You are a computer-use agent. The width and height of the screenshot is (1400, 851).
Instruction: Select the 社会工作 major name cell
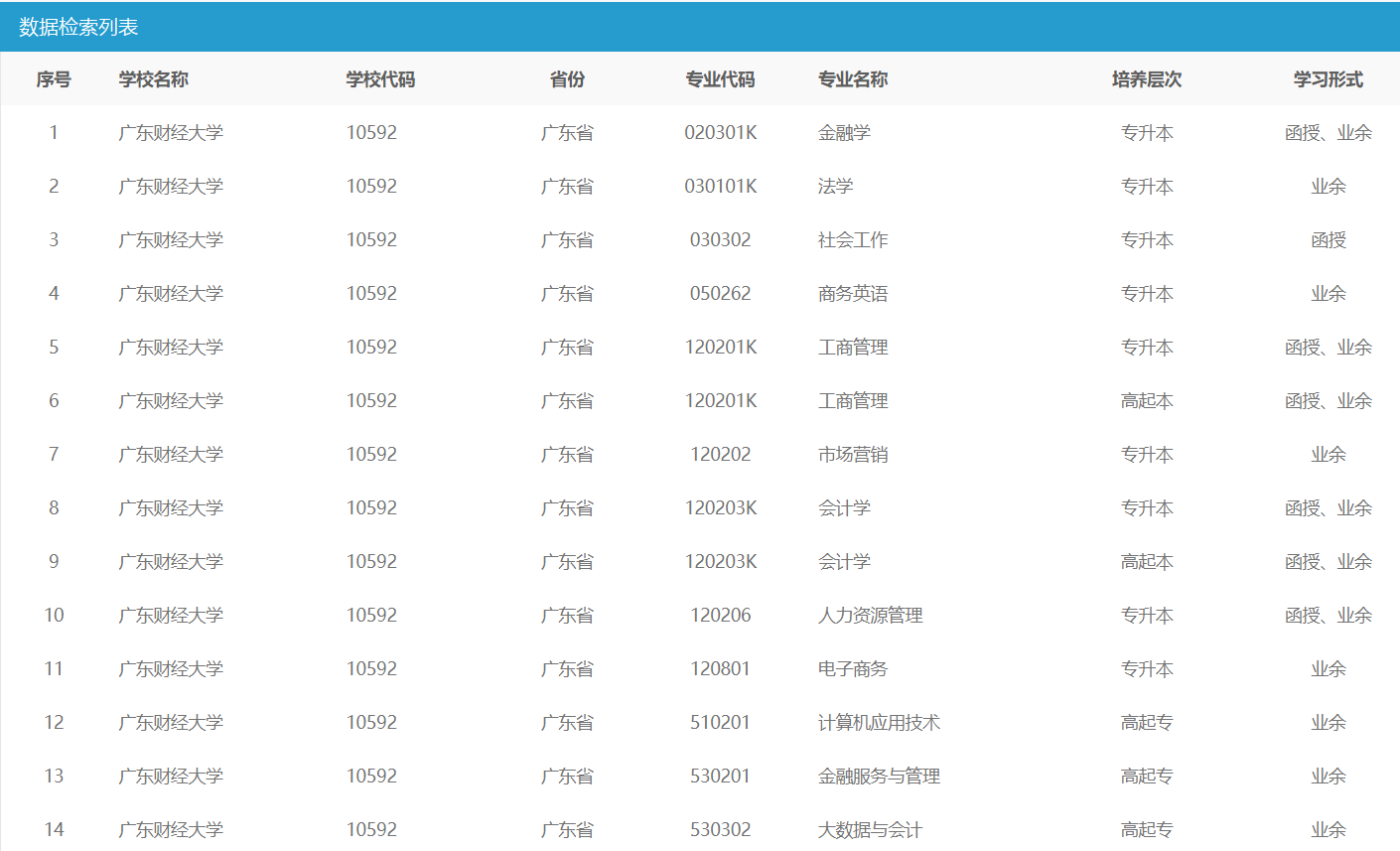pyautogui.click(x=853, y=240)
